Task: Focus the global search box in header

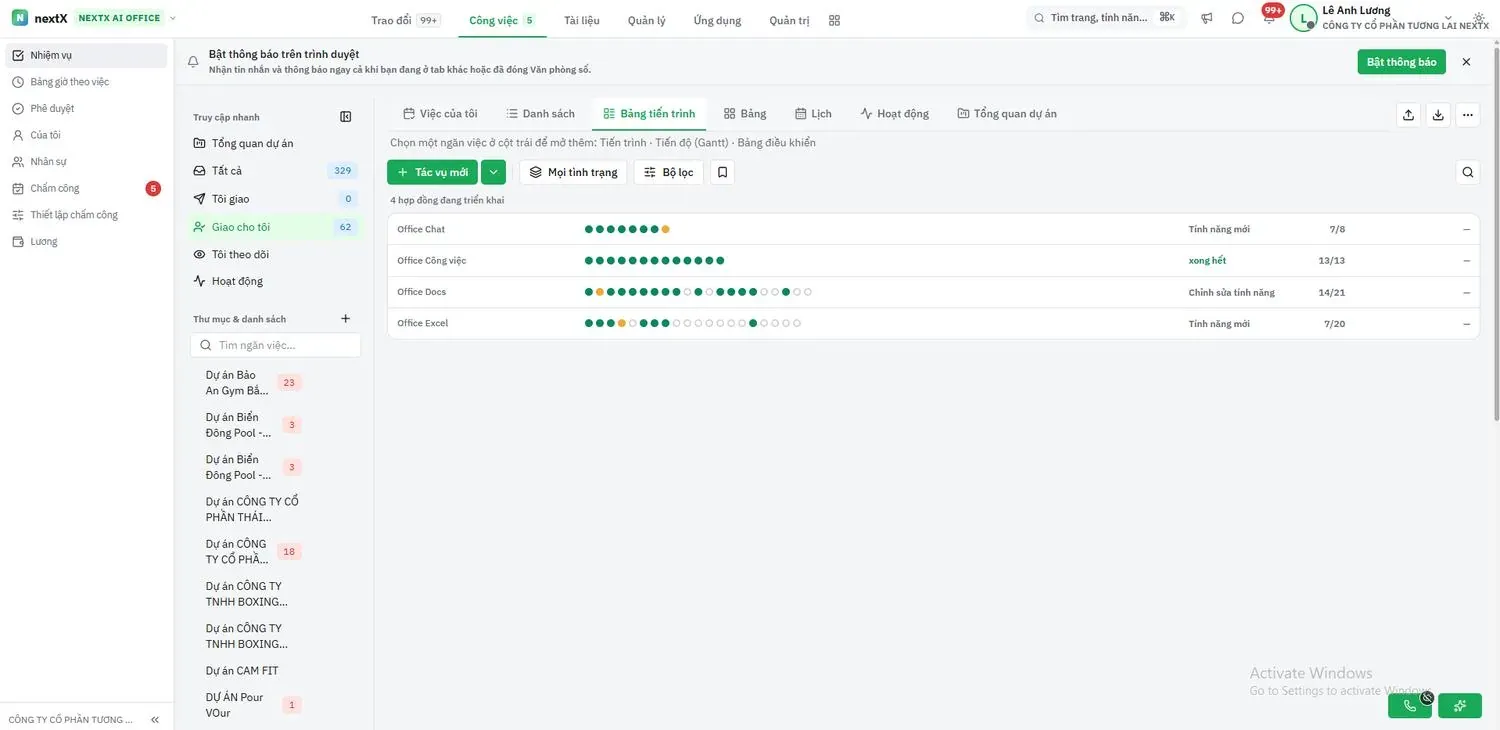Action: coord(1105,18)
